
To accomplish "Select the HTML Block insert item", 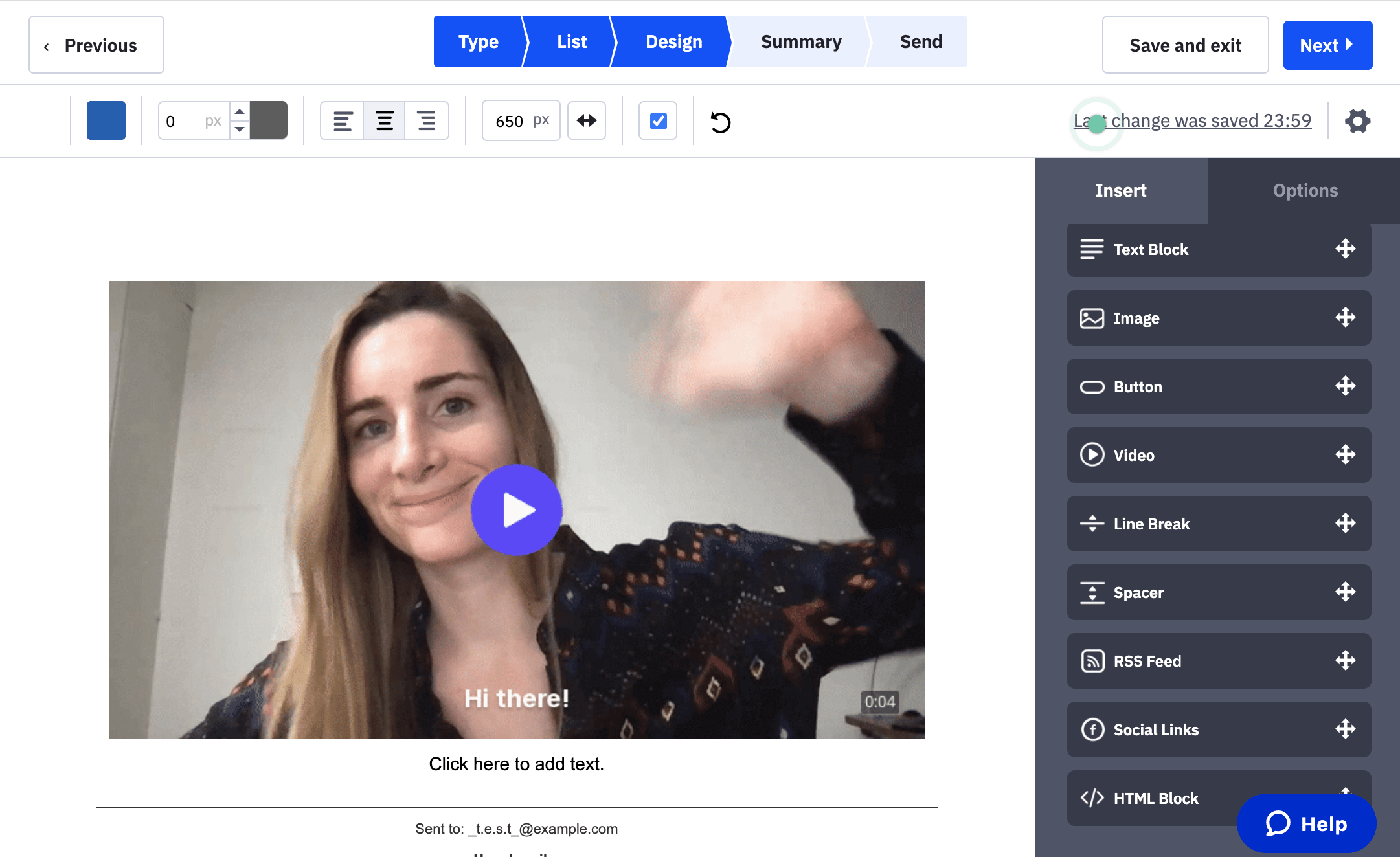I will (1219, 798).
